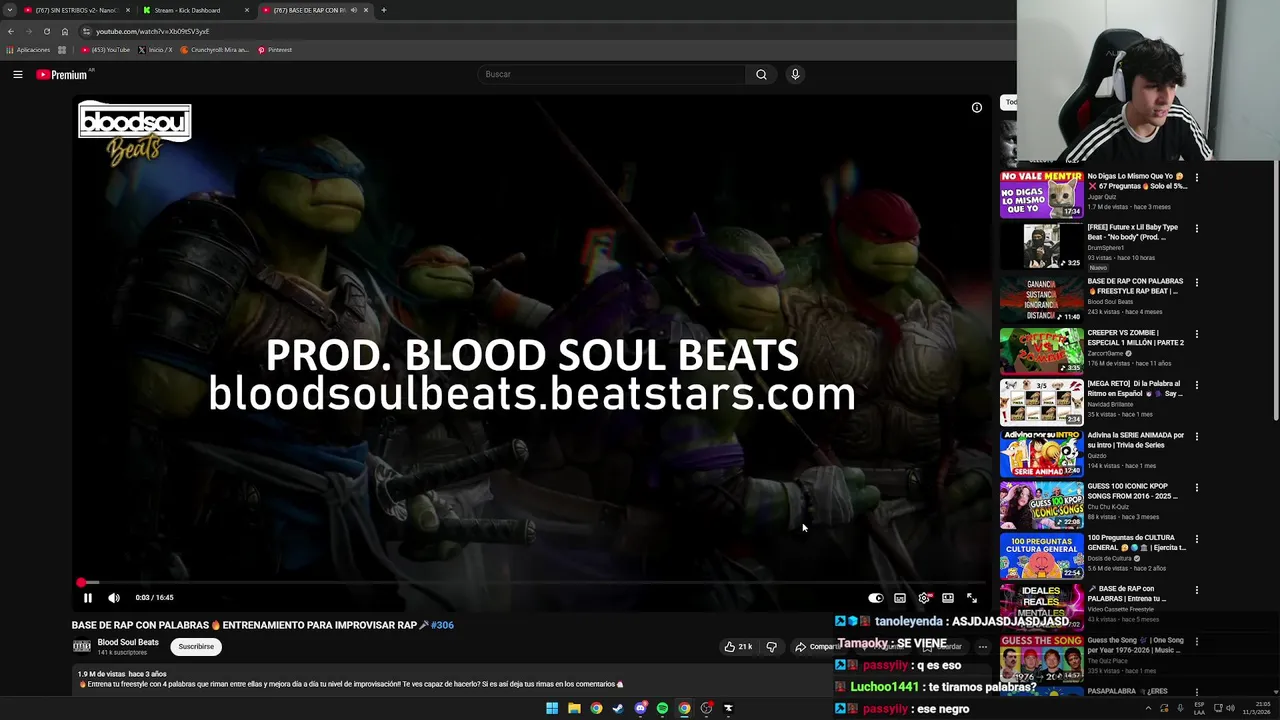Click the search magnifier button

point(761,74)
